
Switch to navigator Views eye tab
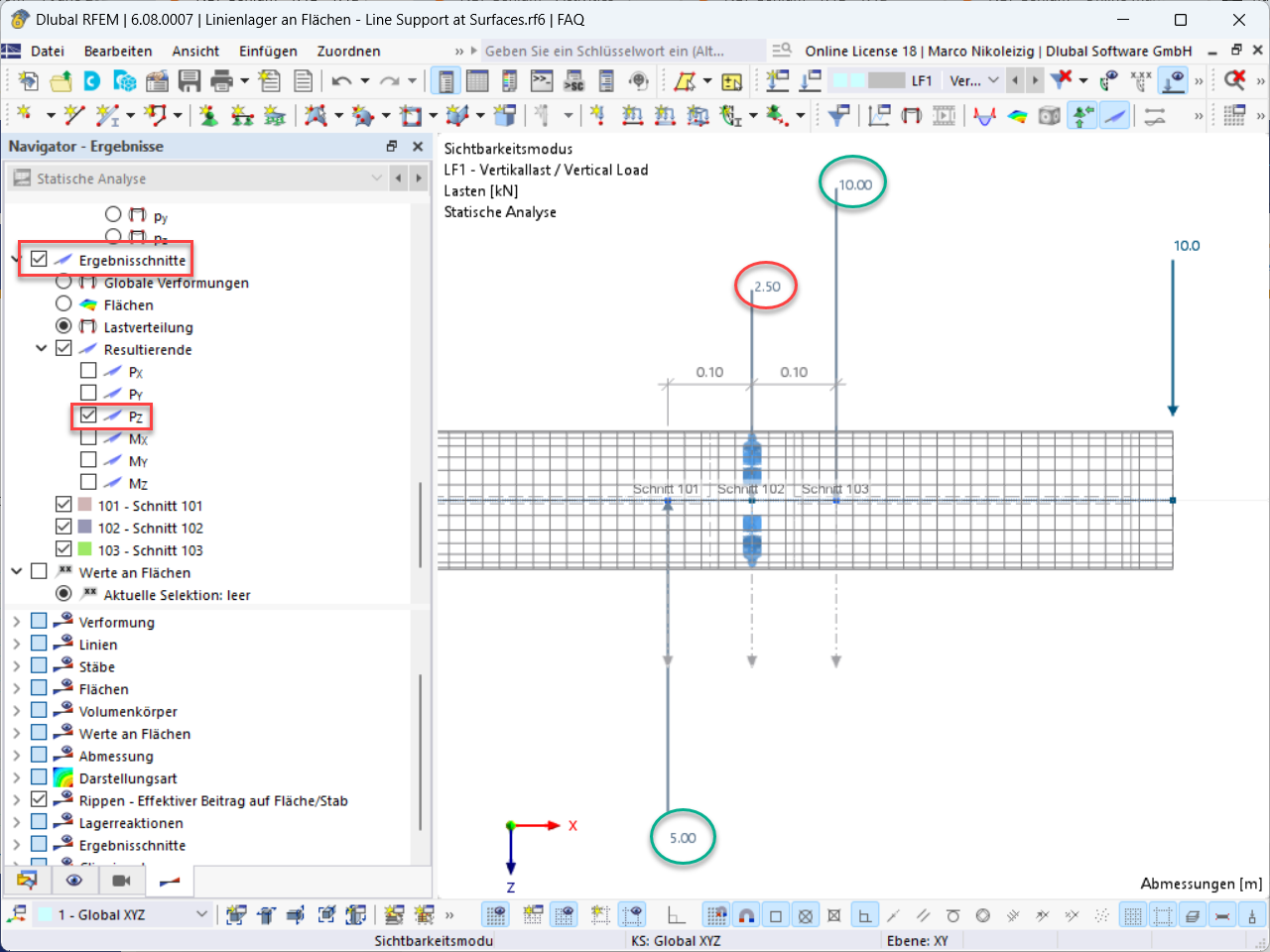click(x=74, y=881)
